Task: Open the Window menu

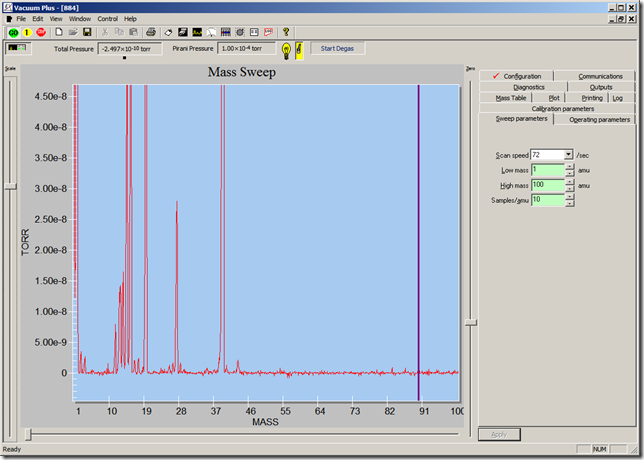Action: click(80, 19)
